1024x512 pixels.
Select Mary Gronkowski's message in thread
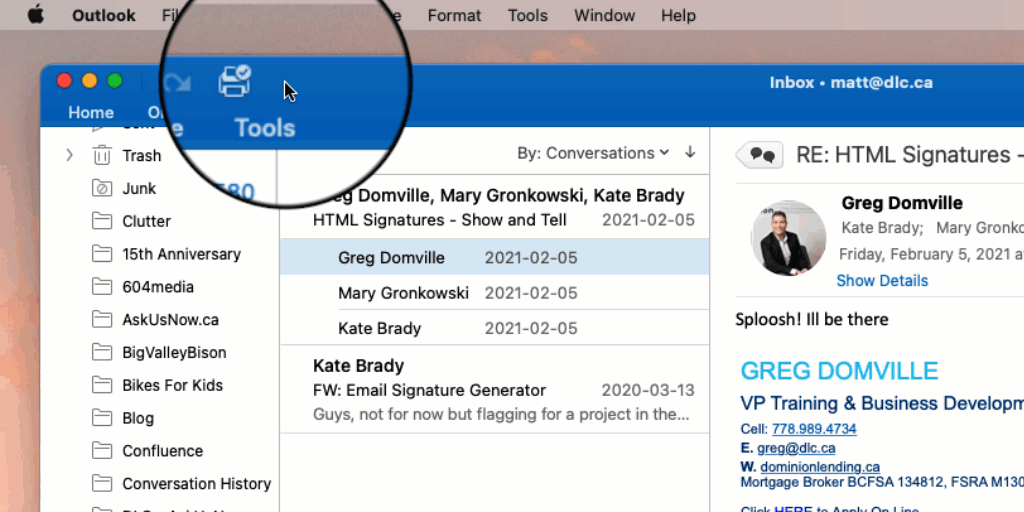pos(494,293)
